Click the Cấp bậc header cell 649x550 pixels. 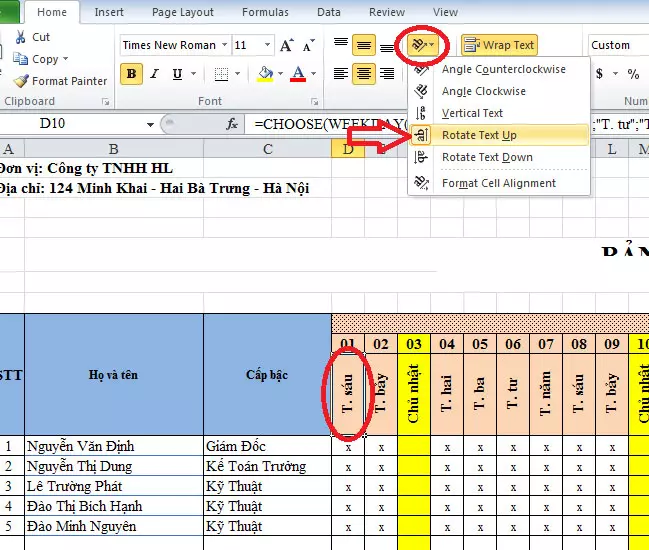(267, 375)
